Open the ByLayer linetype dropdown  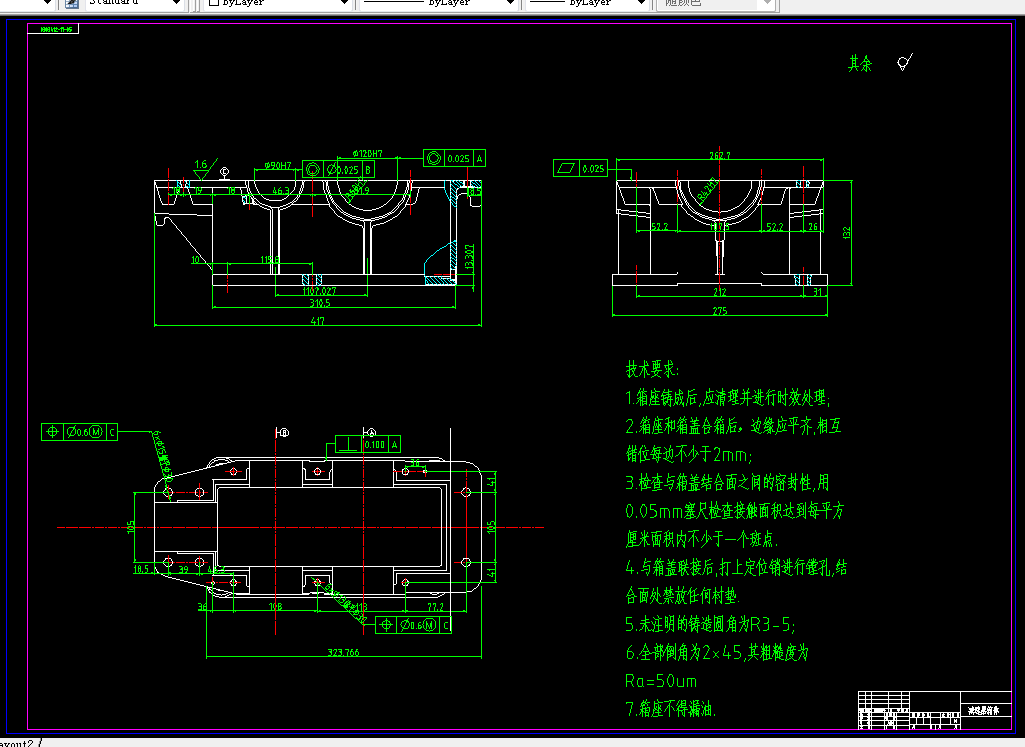511,3
